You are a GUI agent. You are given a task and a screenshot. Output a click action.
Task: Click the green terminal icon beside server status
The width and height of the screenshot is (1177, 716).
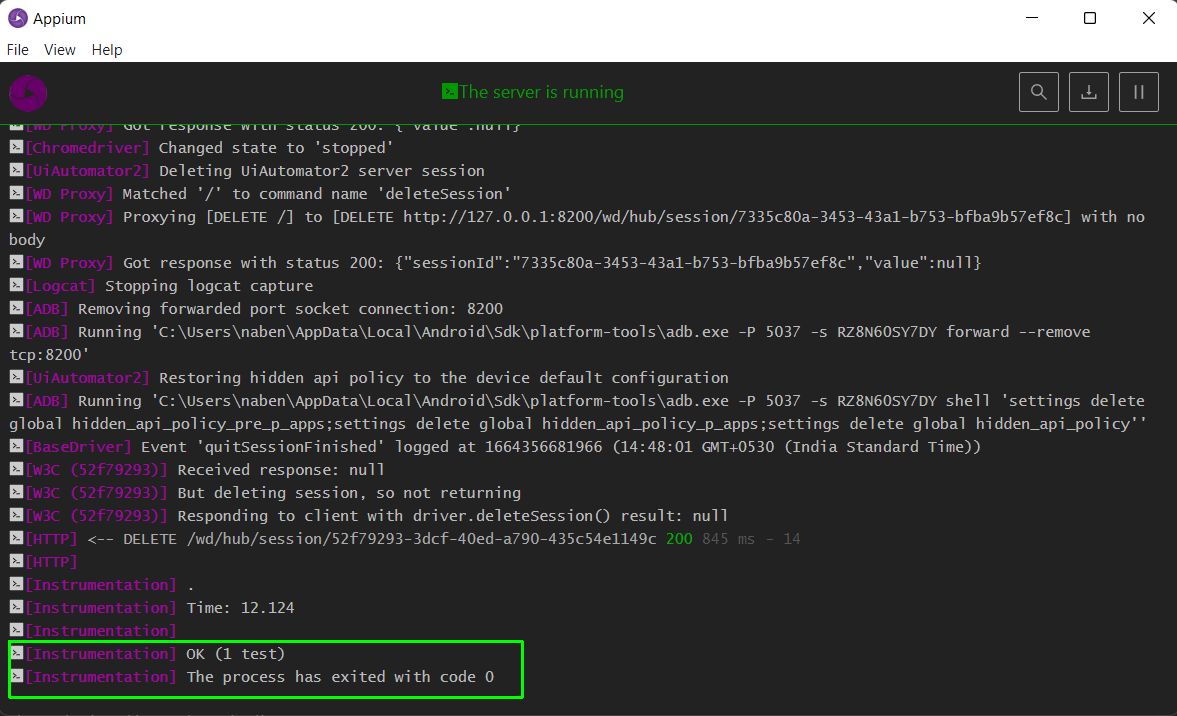[449, 92]
